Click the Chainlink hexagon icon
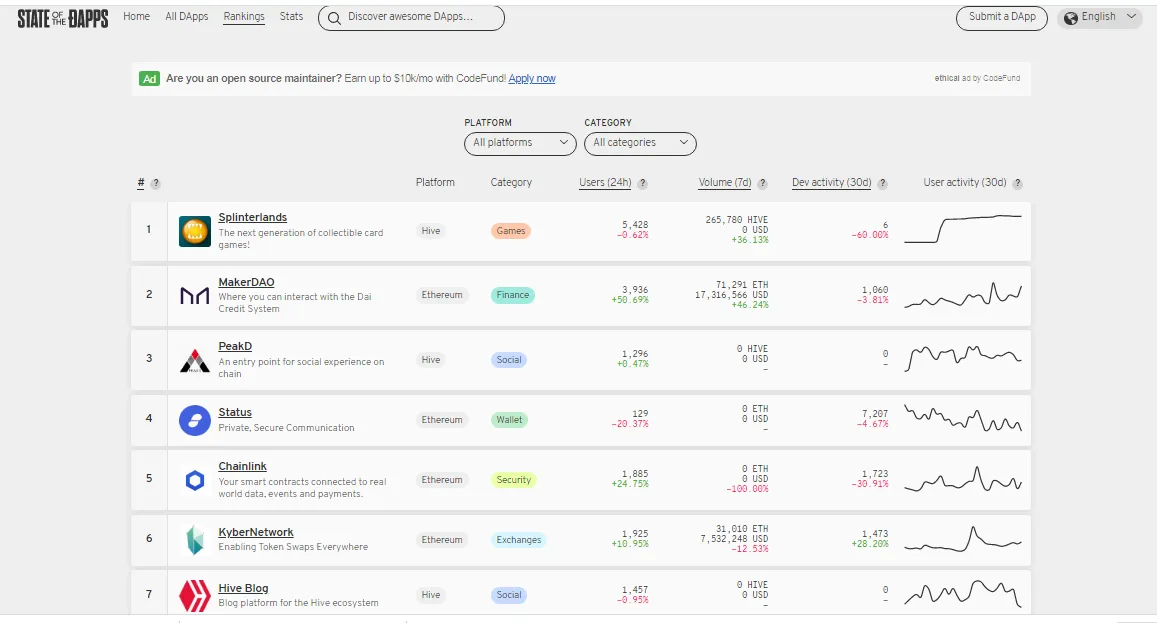 click(195, 481)
